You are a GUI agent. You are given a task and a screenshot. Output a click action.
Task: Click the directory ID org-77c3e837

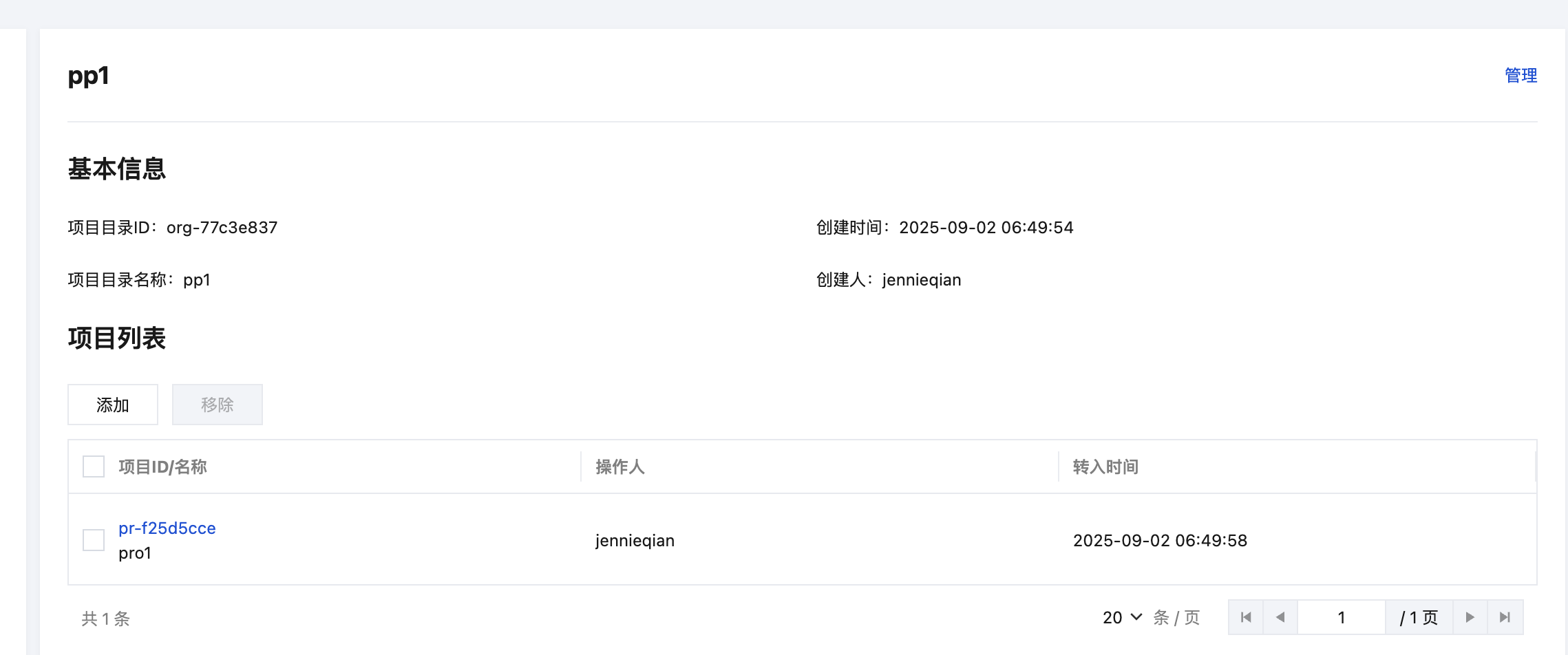[x=222, y=228]
